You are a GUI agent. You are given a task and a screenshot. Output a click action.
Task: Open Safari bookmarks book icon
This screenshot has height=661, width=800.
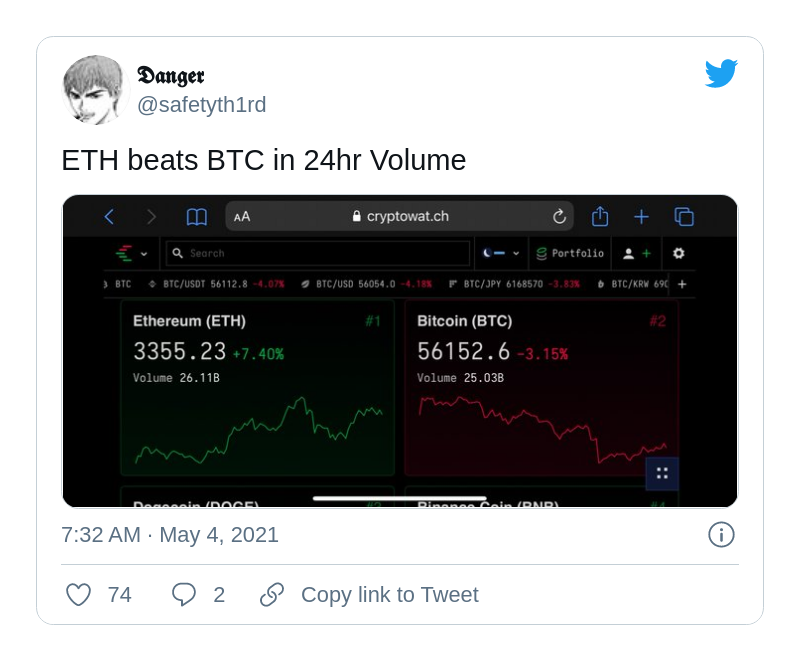click(197, 216)
